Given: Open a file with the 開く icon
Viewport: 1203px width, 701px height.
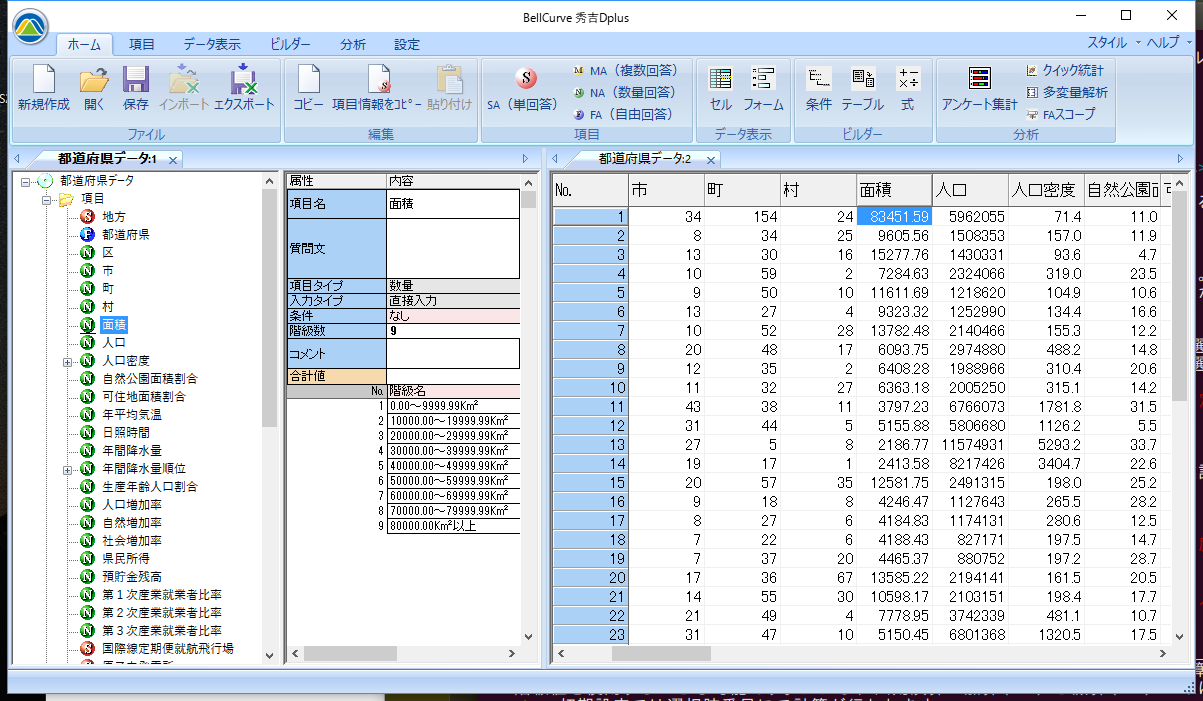Looking at the screenshot, I should [94, 86].
